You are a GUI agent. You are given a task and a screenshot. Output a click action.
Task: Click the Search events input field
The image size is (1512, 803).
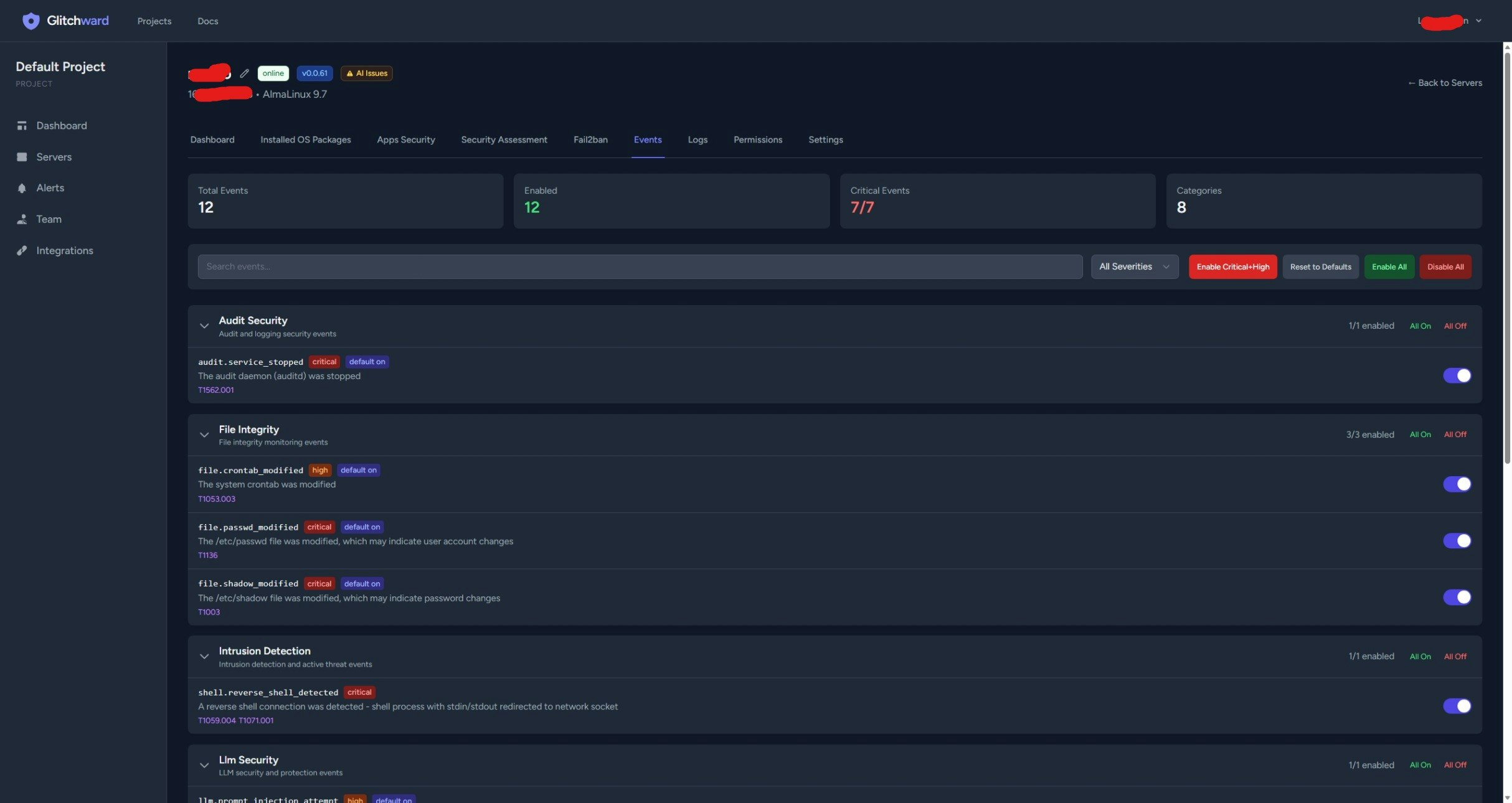click(x=640, y=266)
